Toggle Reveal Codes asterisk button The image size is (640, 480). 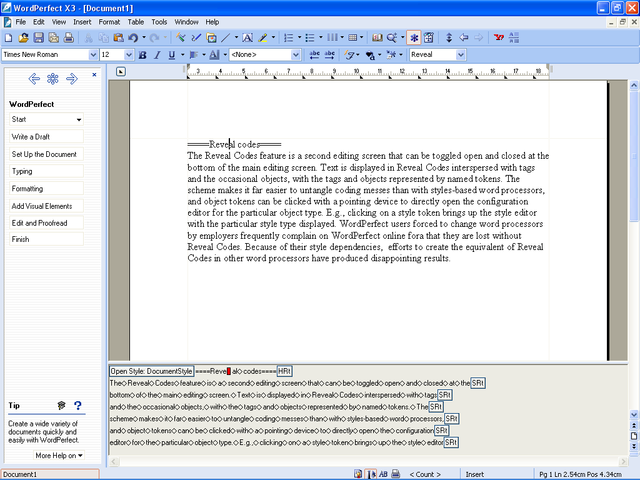414,38
